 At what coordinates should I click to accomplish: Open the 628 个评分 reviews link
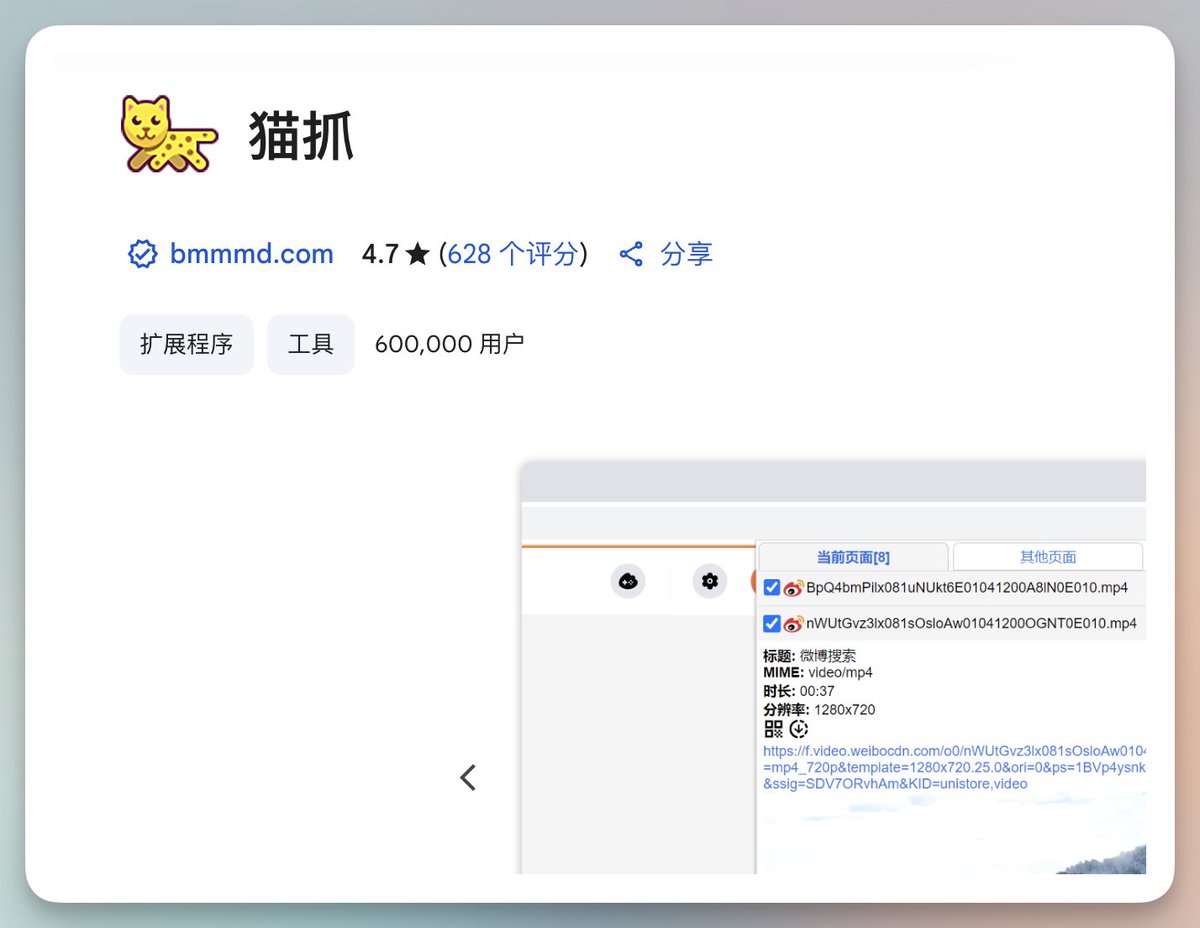coord(512,254)
